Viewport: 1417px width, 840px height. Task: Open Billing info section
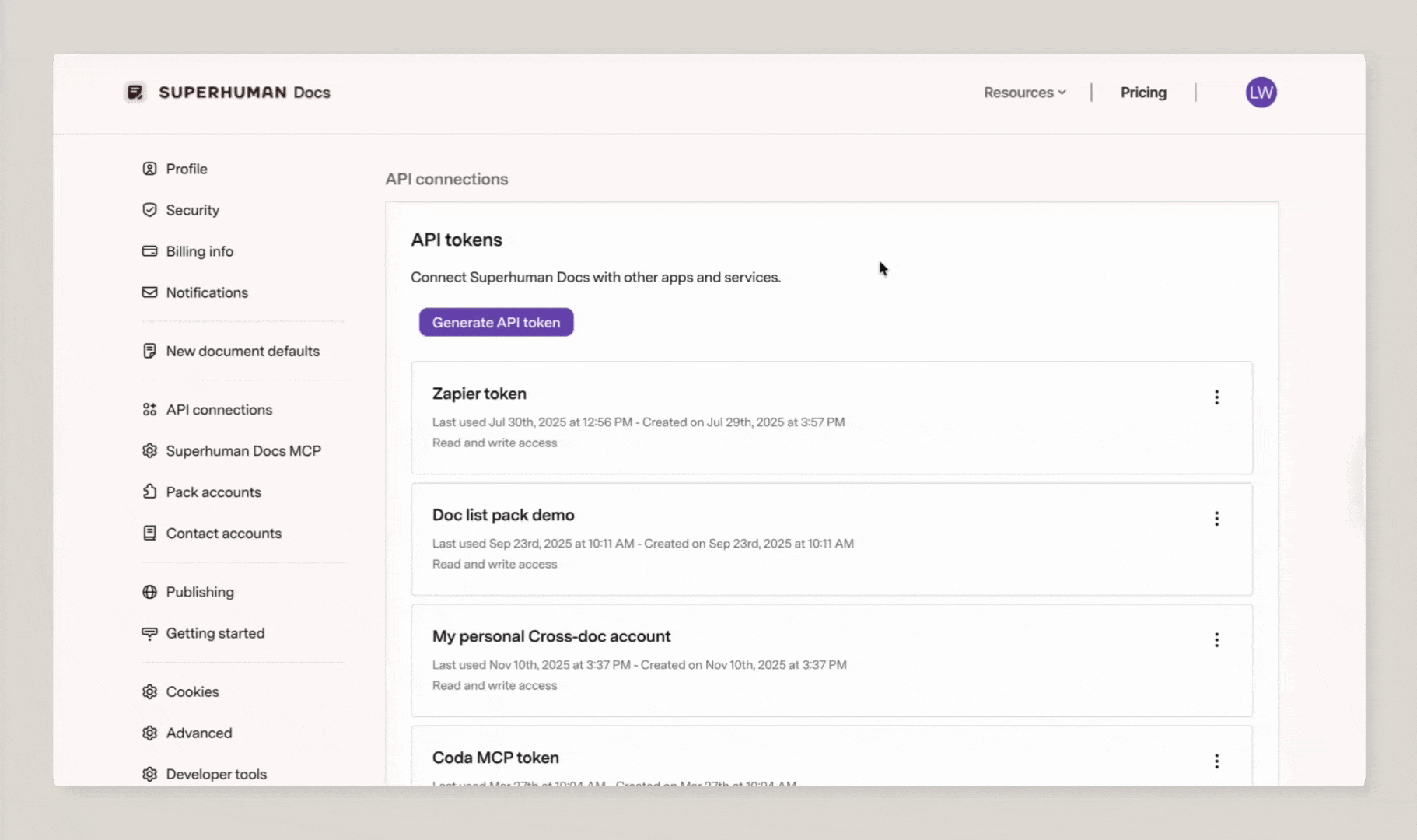point(199,251)
